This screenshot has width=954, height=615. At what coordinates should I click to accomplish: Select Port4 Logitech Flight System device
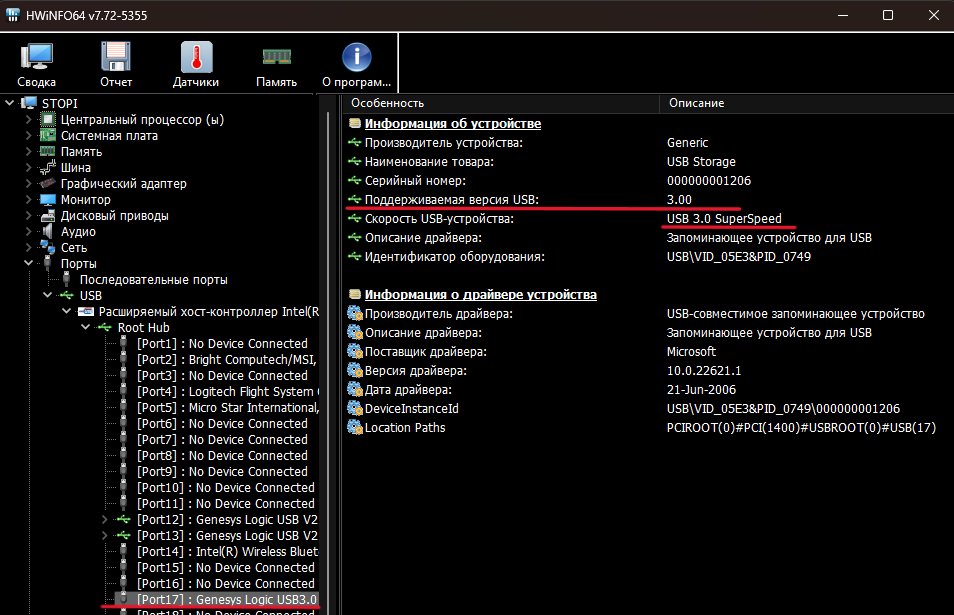[x=227, y=392]
